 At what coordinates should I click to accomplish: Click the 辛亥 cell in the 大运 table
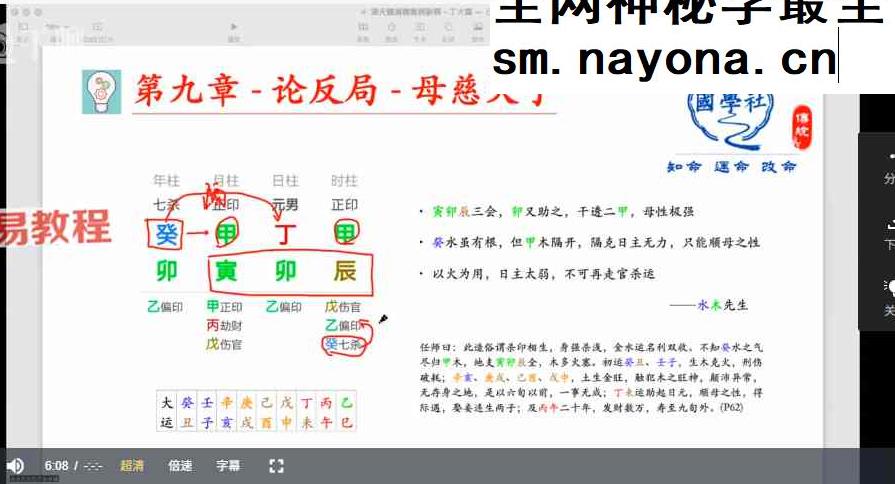tap(227, 412)
